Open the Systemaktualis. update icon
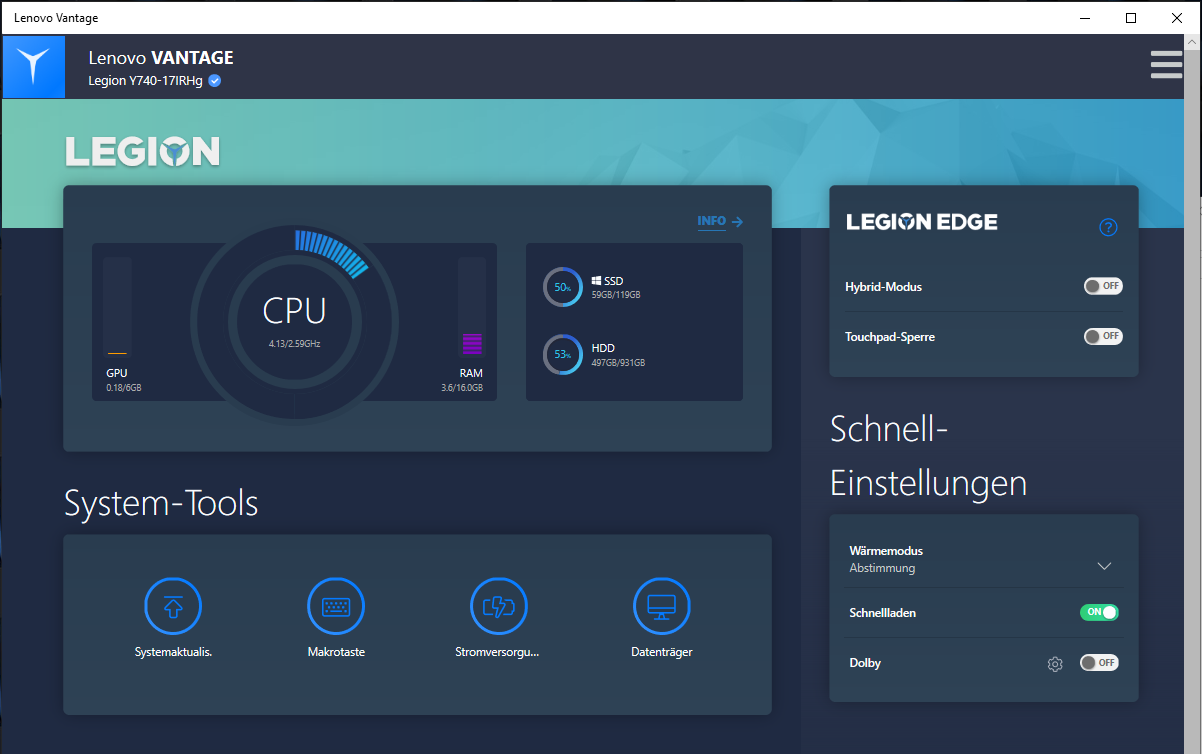The height and width of the screenshot is (754, 1202). point(173,606)
